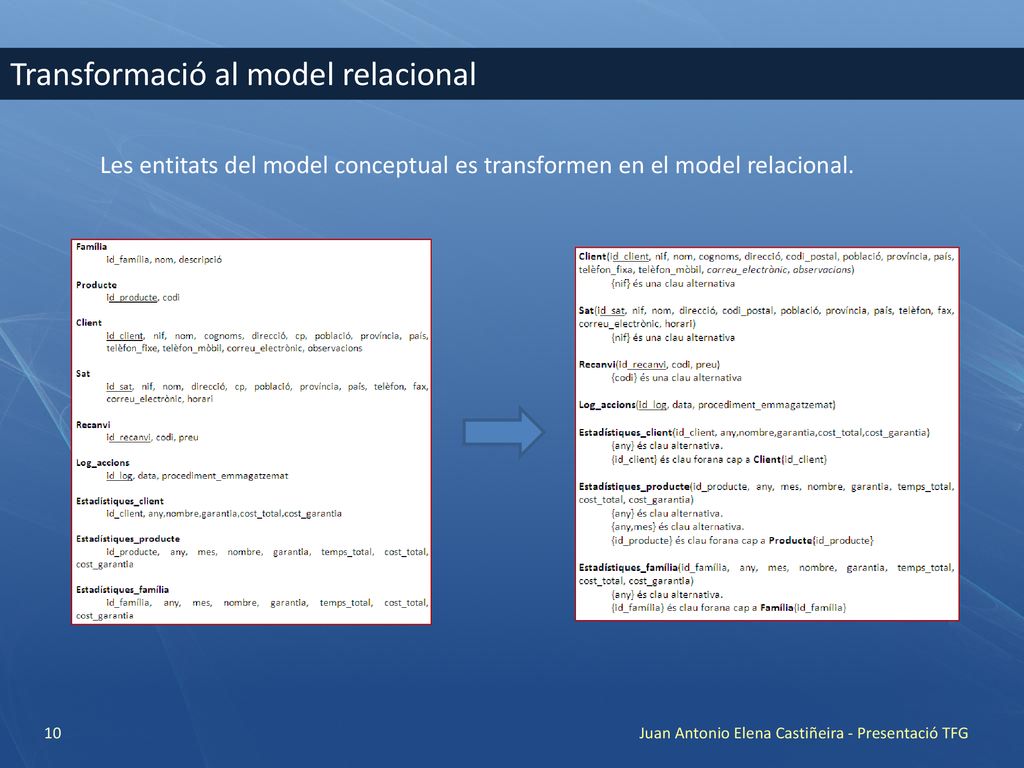1024x768 pixels.
Task: Click 'id_família, nom, descripció' attribute line
Action: (x=164, y=259)
